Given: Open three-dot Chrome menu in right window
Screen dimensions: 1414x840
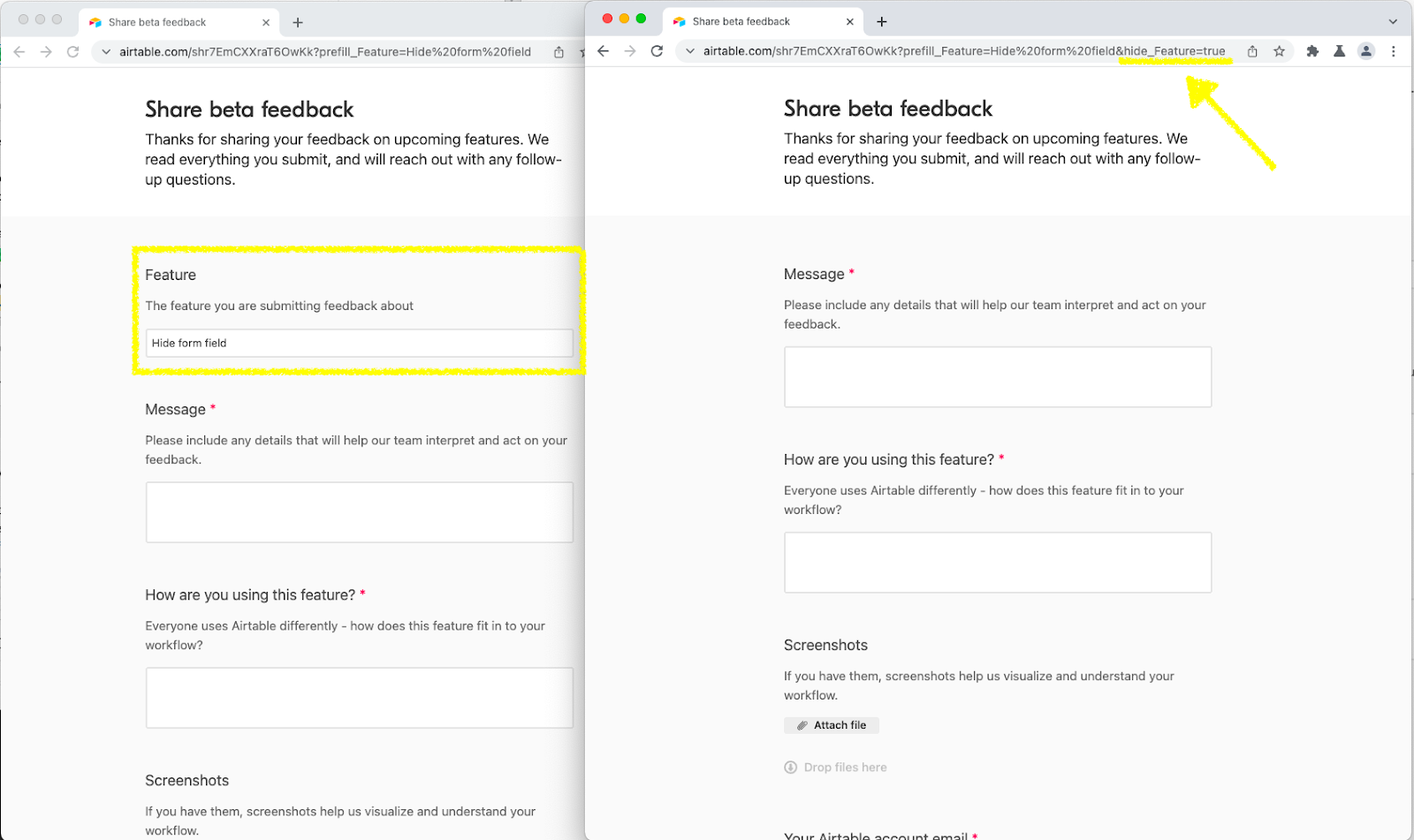Looking at the screenshot, I should tap(1394, 51).
